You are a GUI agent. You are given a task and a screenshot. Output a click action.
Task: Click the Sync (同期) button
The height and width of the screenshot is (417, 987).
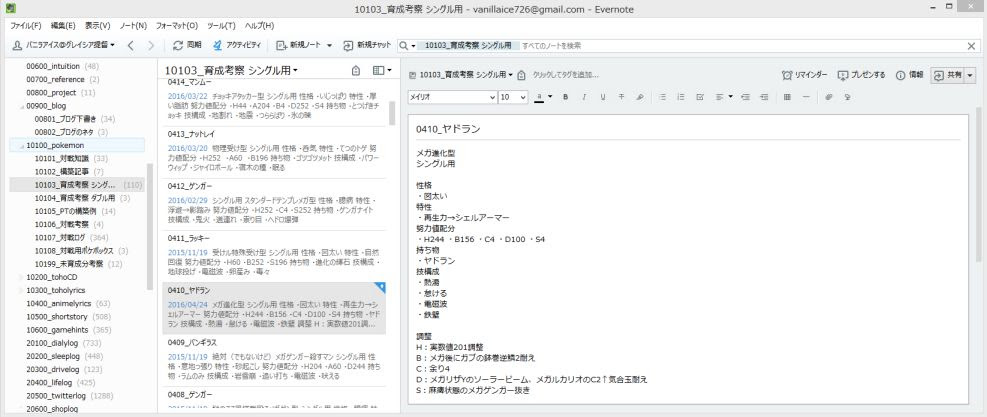(x=187, y=45)
